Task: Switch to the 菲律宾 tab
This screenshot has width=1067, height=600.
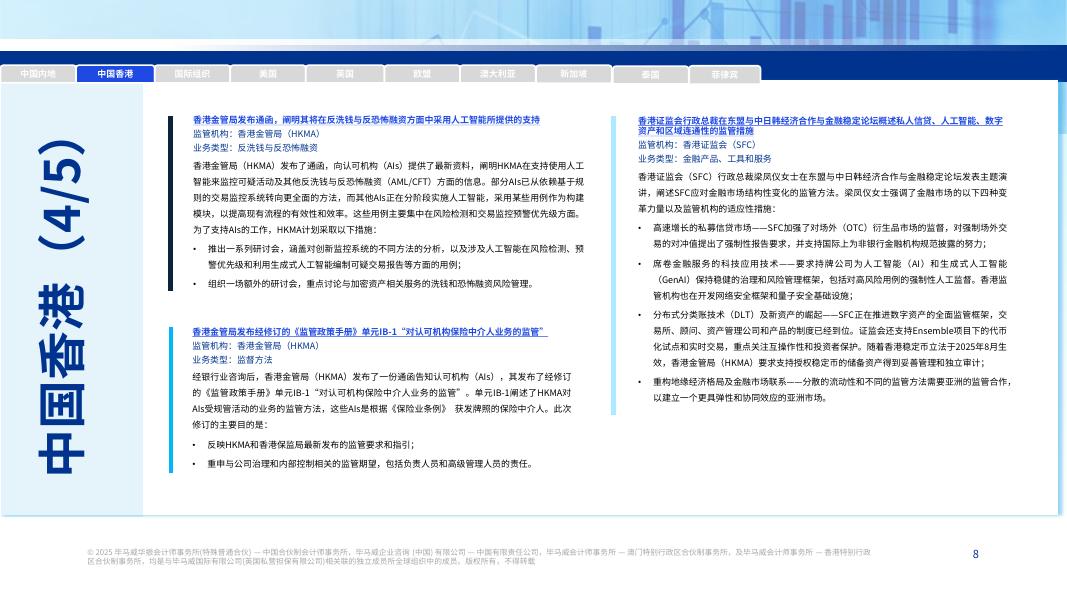Action: 726,73
